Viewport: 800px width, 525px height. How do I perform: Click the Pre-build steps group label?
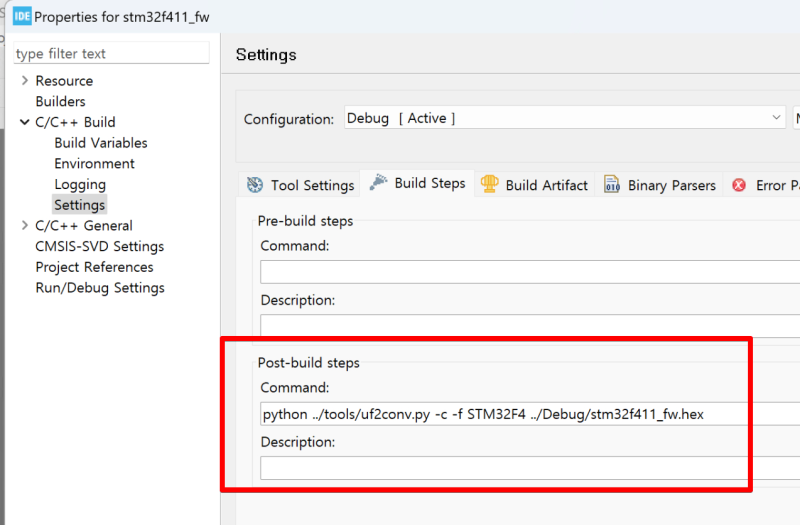(x=305, y=221)
